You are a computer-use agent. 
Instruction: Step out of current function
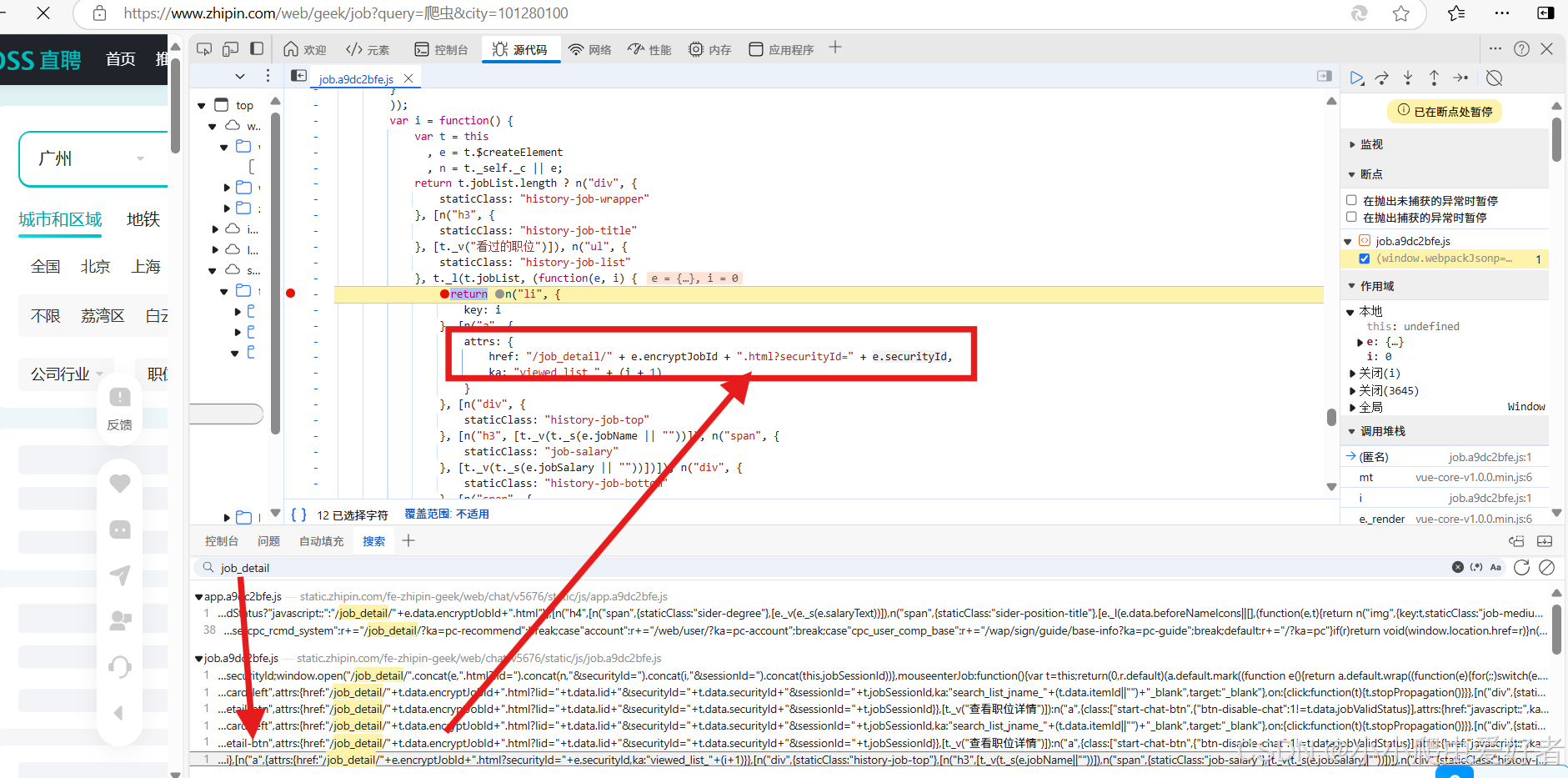click(1434, 78)
